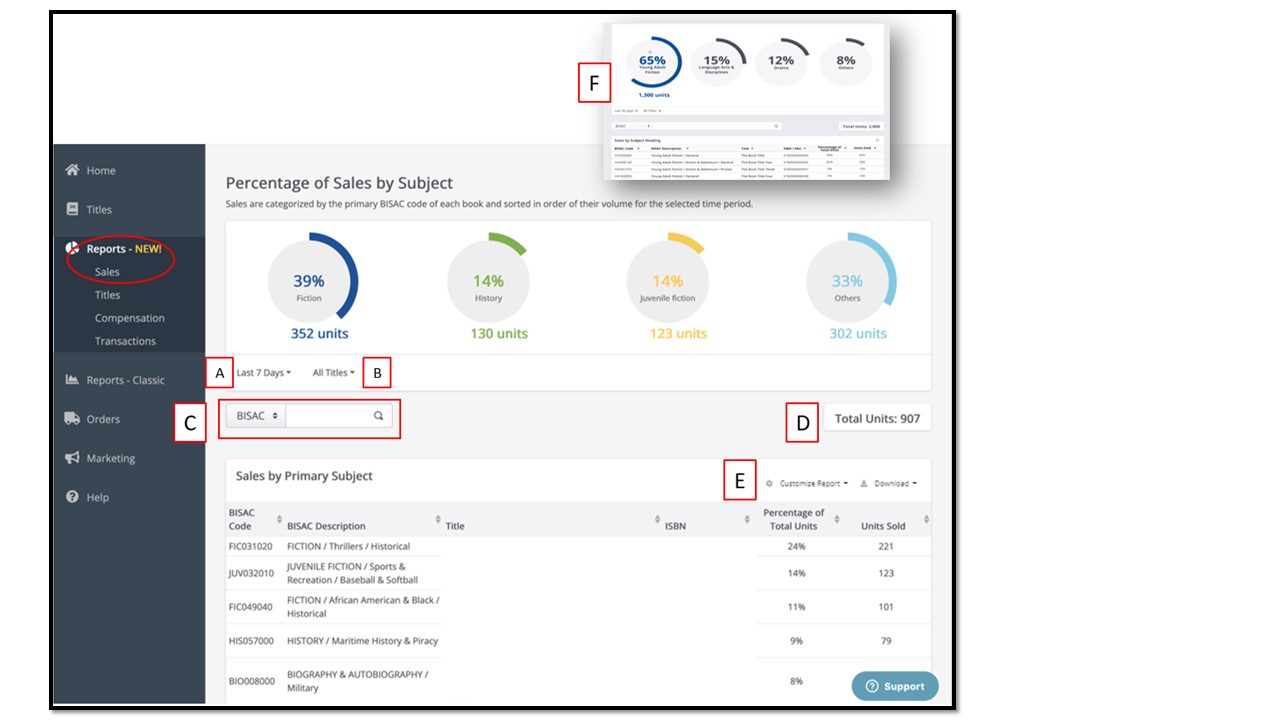Click the 221 units sold cell

click(x=885, y=546)
